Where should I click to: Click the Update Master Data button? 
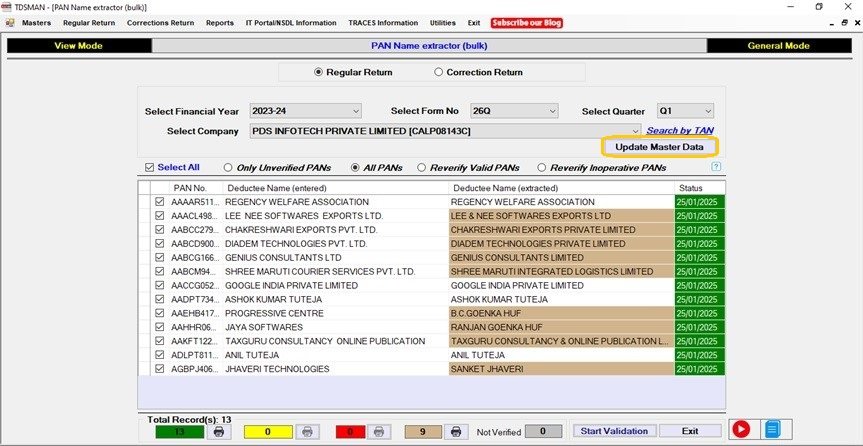pyautogui.click(x=659, y=147)
